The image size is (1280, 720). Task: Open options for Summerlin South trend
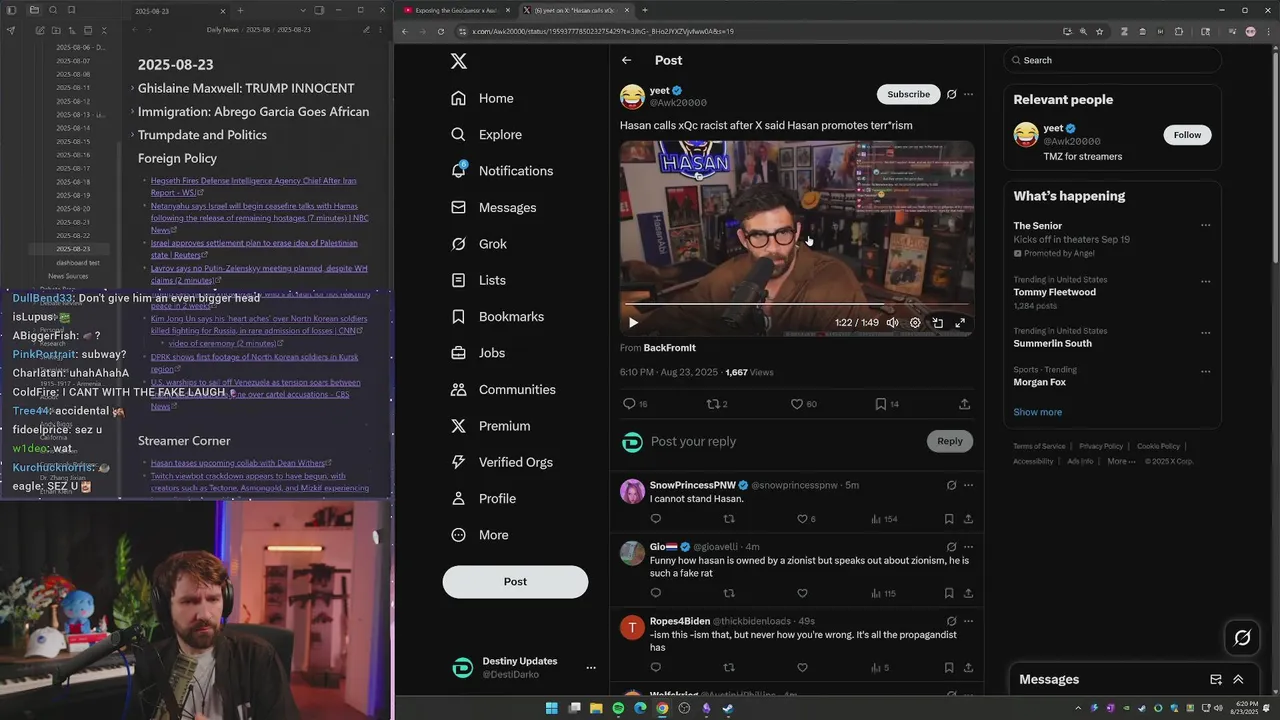point(1205,332)
